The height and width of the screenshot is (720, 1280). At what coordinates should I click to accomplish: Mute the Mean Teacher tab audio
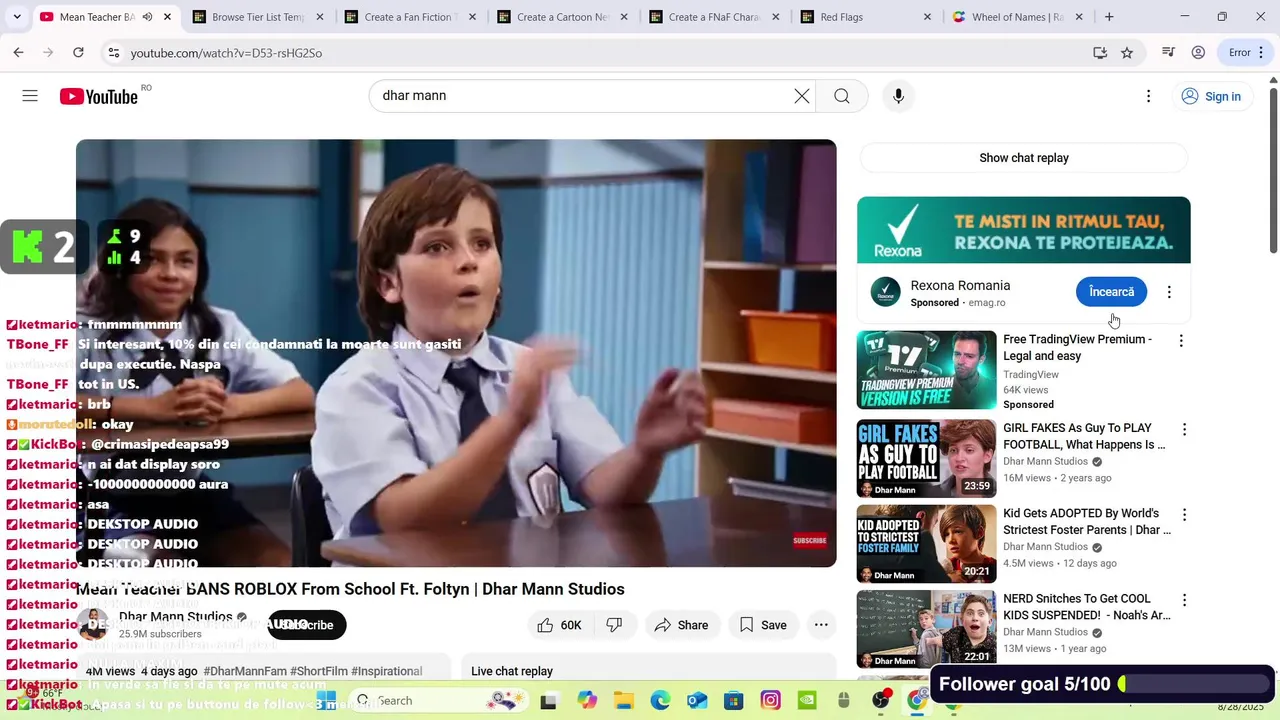coord(147,17)
